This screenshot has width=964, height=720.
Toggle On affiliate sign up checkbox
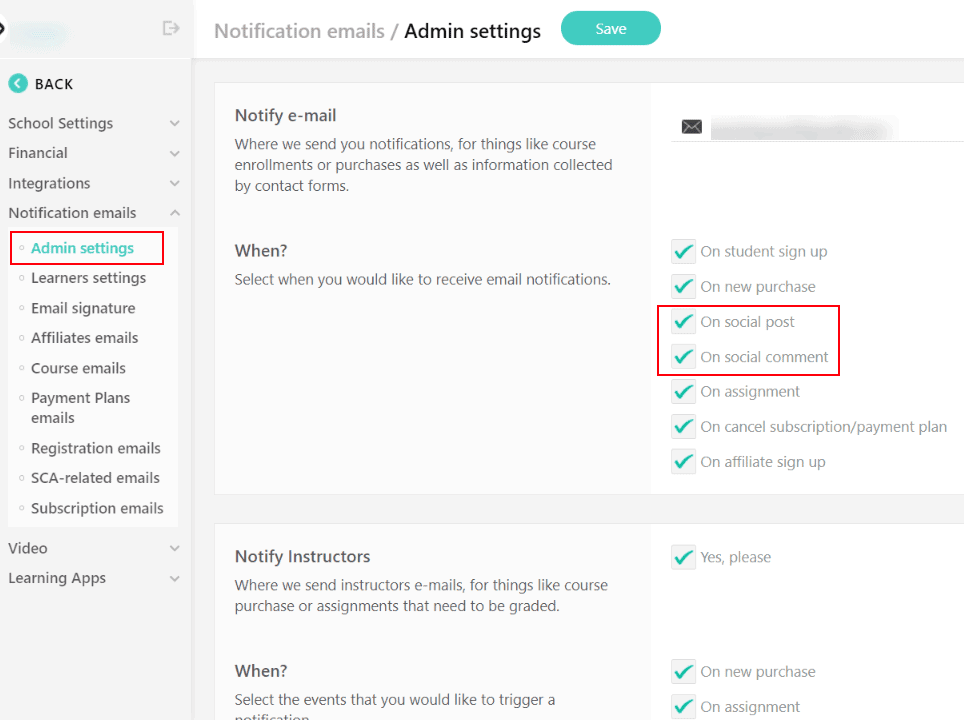684,462
